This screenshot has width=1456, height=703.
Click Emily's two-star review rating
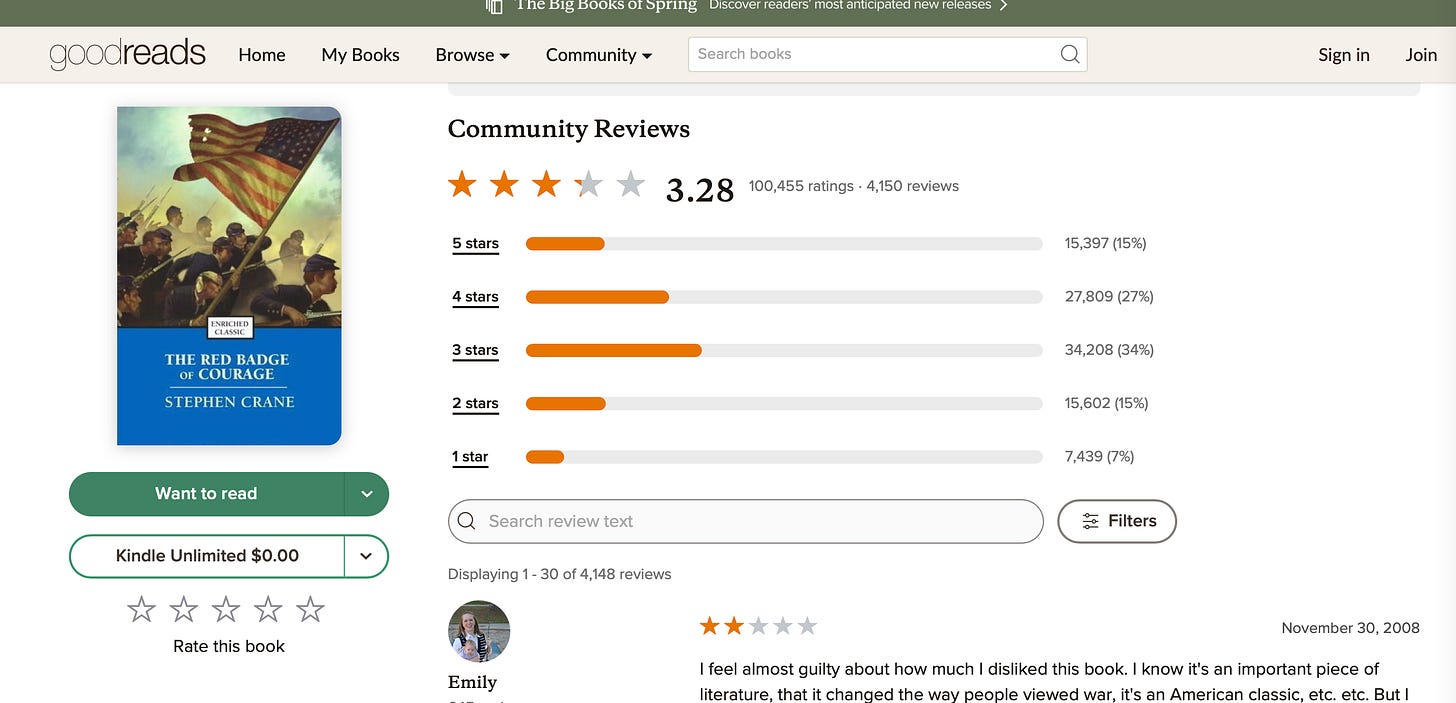758,627
